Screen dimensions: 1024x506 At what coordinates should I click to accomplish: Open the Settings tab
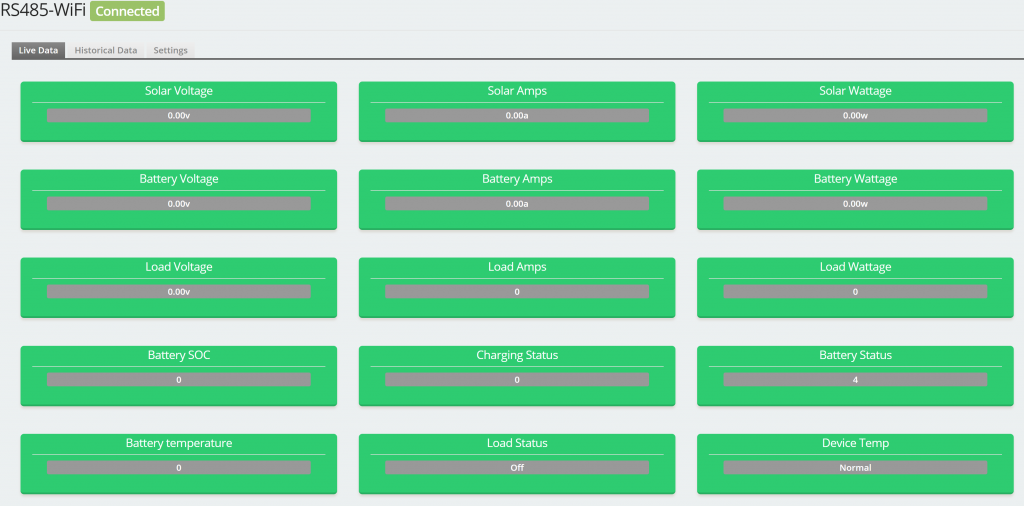pyautogui.click(x=170, y=50)
